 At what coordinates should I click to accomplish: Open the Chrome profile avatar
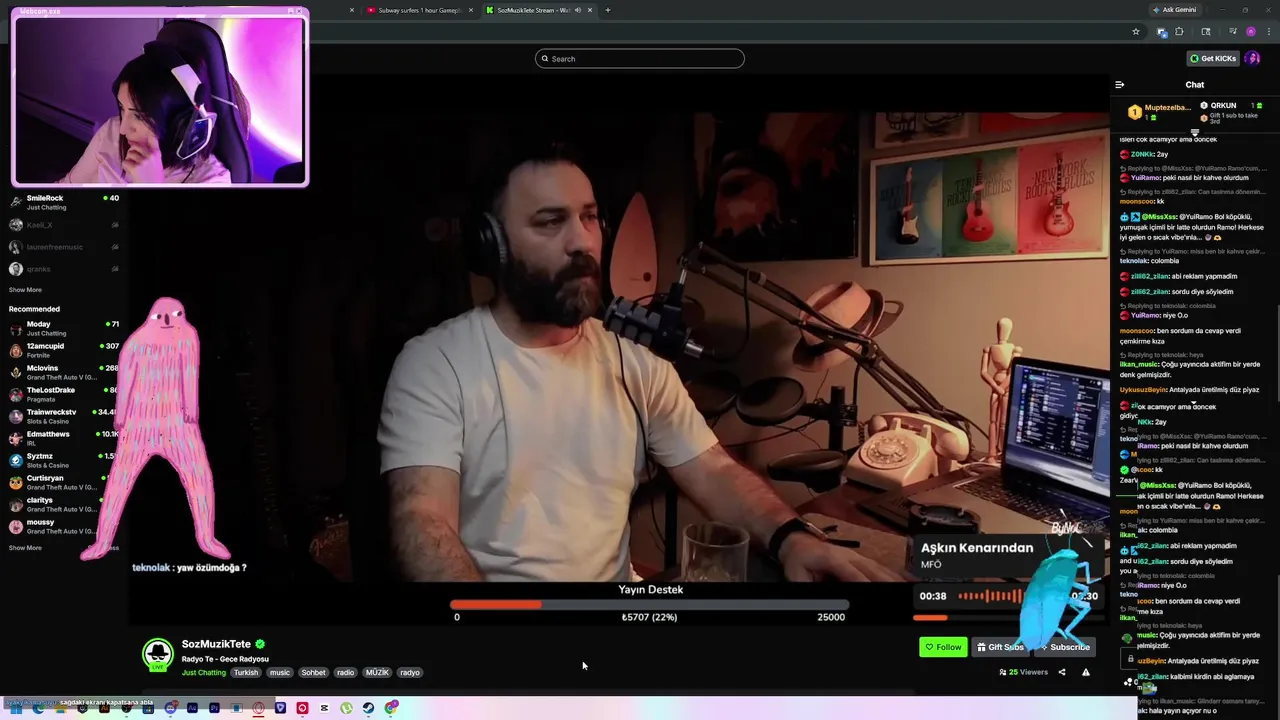point(1250,32)
